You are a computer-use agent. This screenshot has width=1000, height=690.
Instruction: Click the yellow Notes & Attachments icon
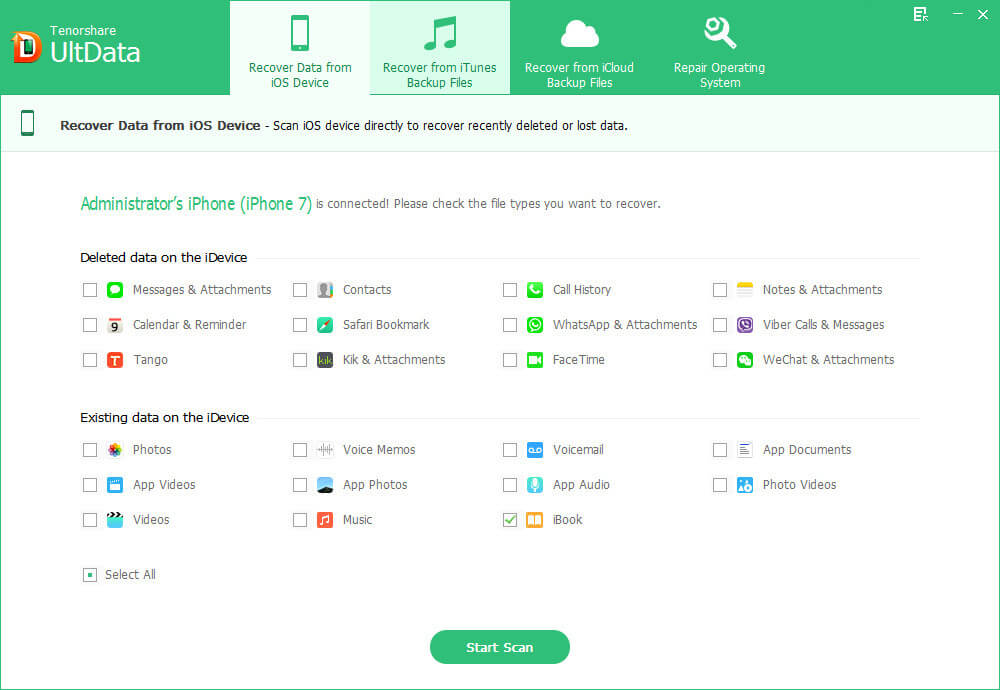coord(745,290)
